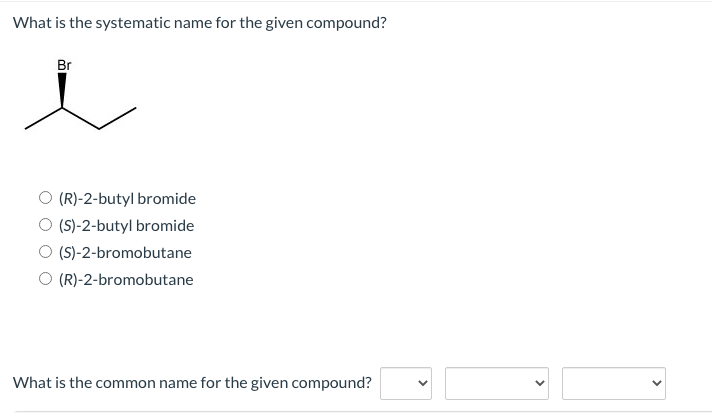
Task: Click the "(S)-2-bromobutane" answer text
Action: pos(125,253)
